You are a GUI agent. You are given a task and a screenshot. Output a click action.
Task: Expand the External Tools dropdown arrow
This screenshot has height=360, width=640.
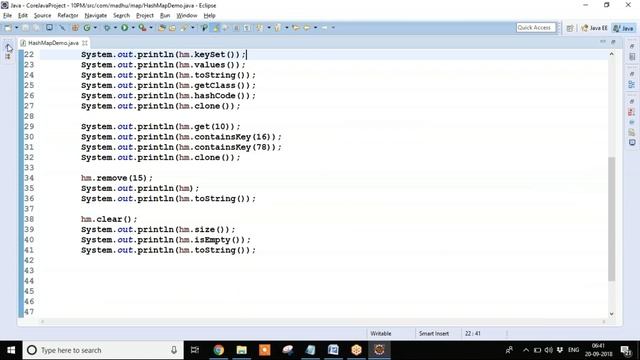click(x=151, y=28)
